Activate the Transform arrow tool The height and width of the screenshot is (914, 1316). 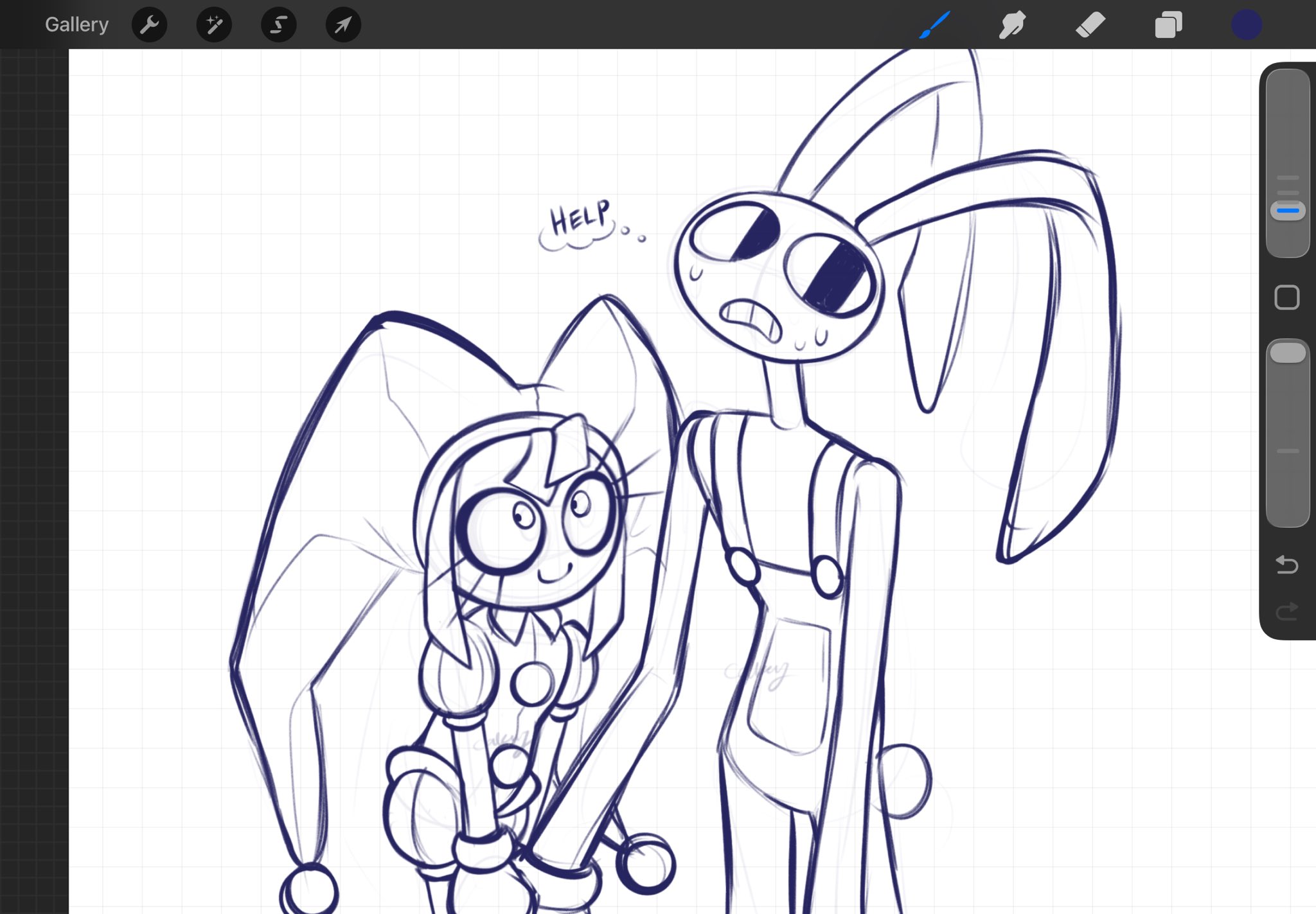pyautogui.click(x=343, y=24)
